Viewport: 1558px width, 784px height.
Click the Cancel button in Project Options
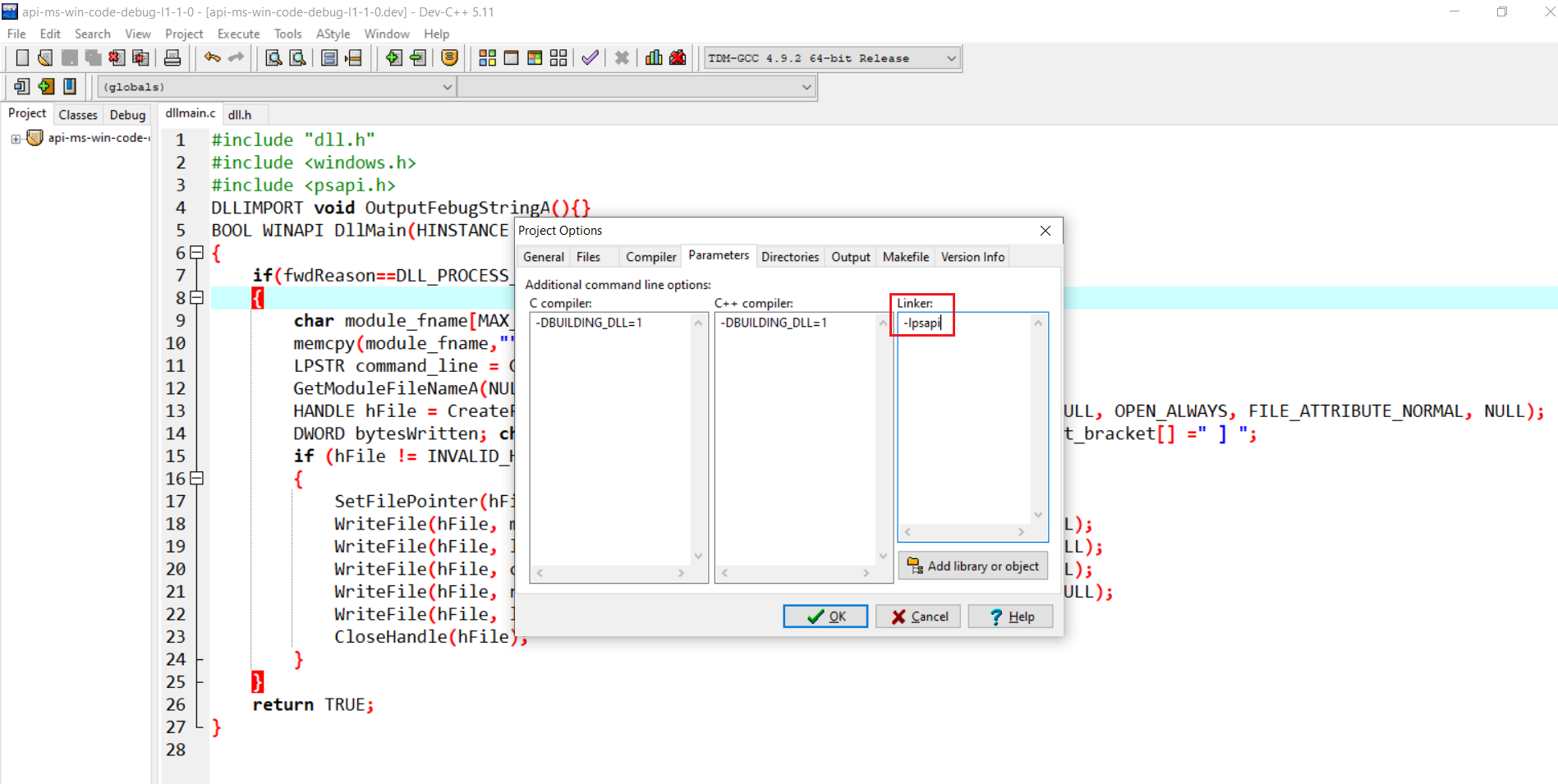pyautogui.click(x=918, y=617)
